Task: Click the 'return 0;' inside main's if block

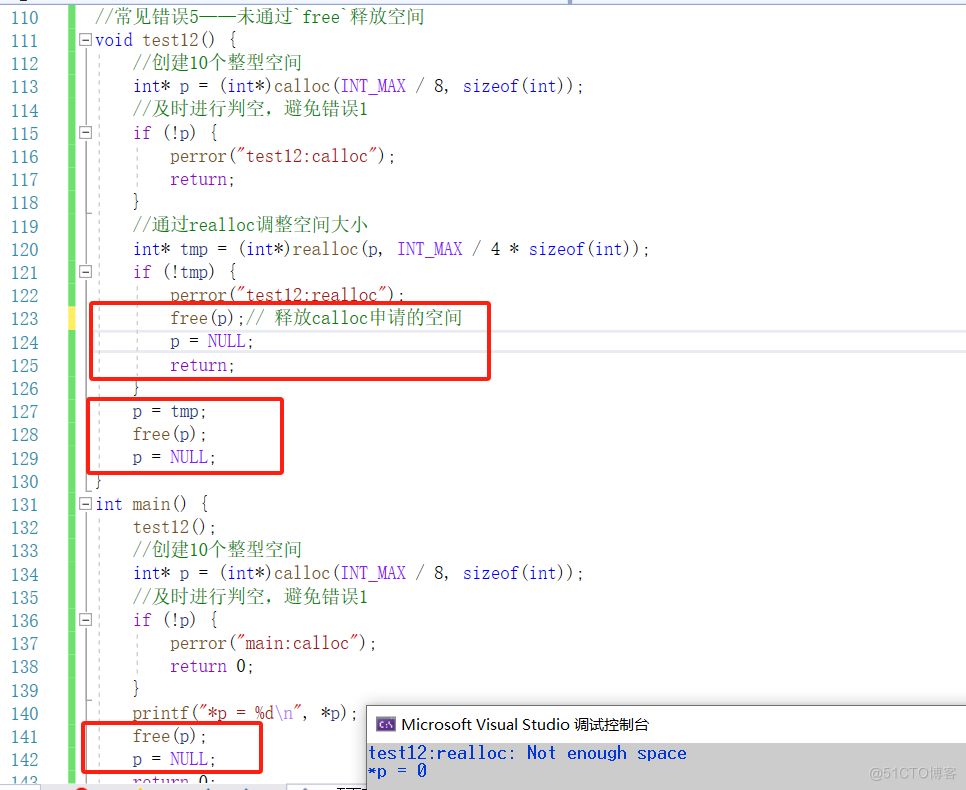Action: (x=211, y=666)
